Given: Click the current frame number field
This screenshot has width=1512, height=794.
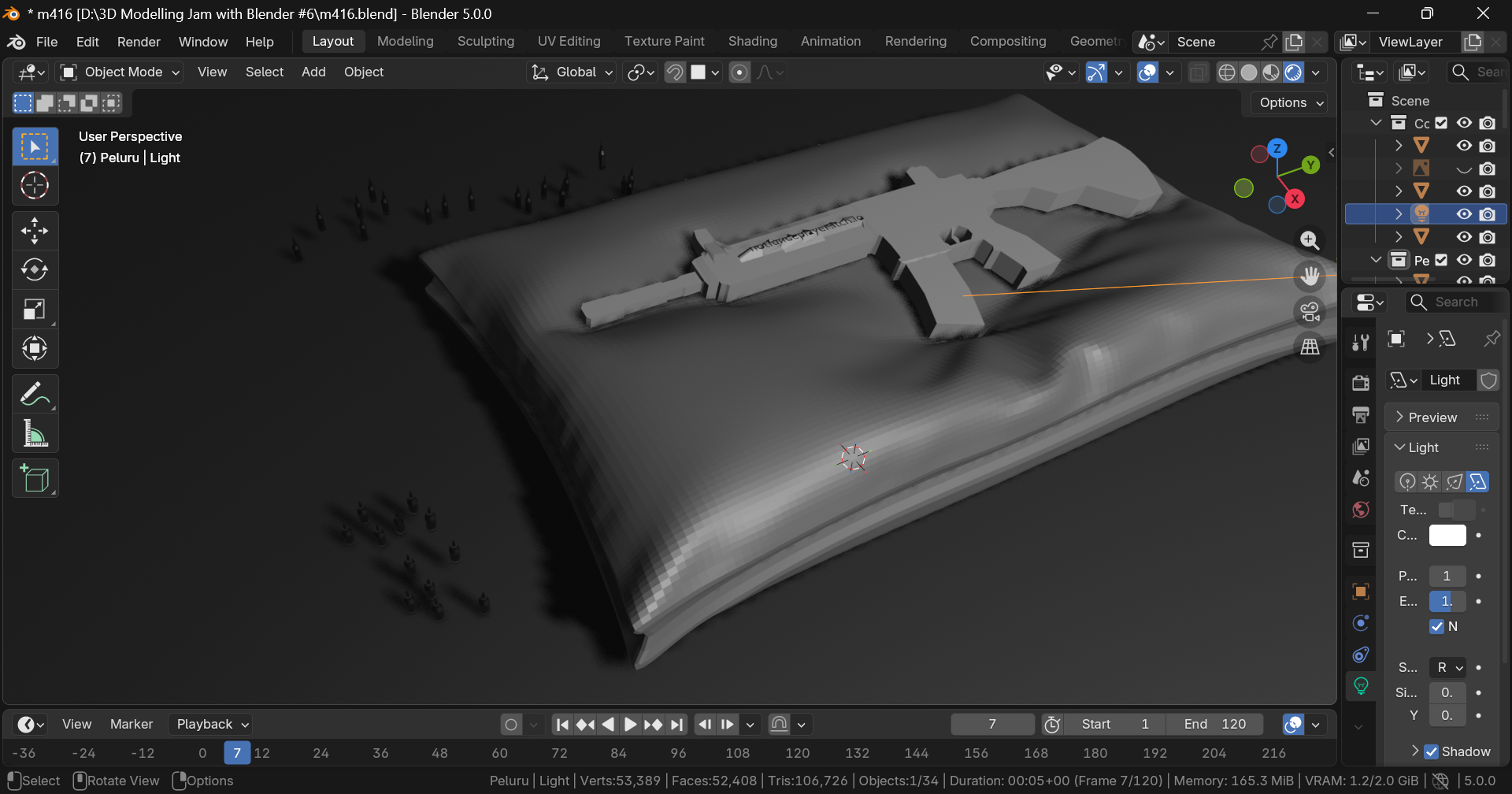Looking at the screenshot, I should (992, 724).
